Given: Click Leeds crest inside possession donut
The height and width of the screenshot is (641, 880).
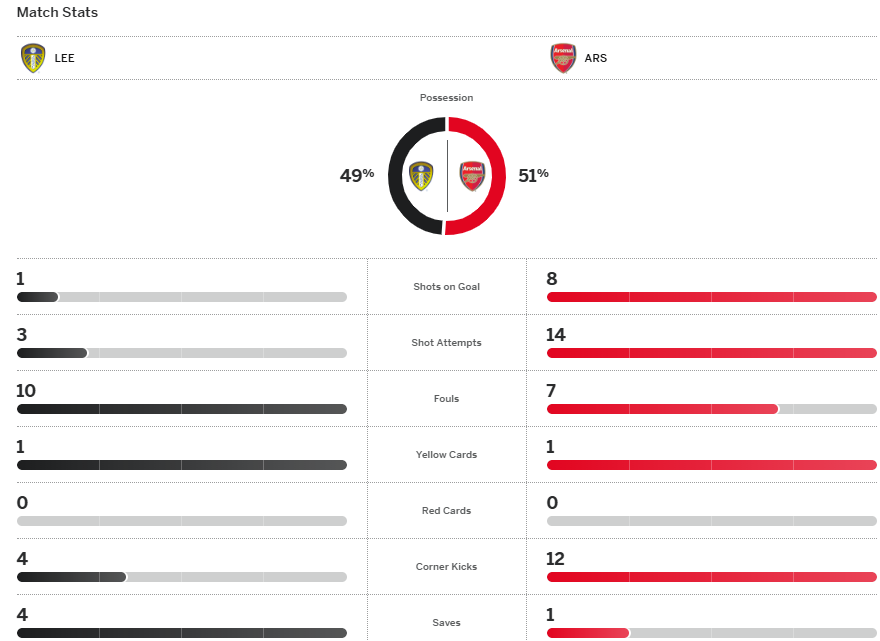Looking at the screenshot, I should click(422, 176).
